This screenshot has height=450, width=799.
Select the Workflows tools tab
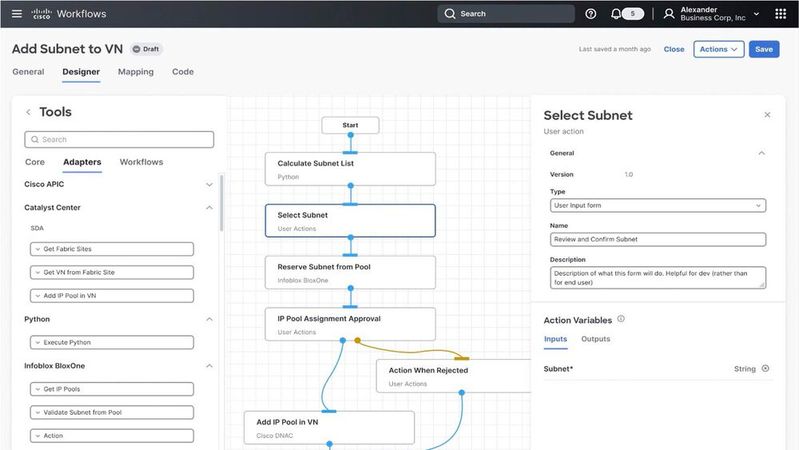141,162
